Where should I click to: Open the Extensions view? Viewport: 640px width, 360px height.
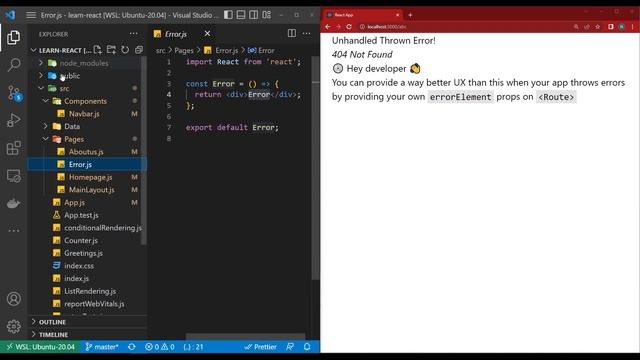click(x=13, y=148)
